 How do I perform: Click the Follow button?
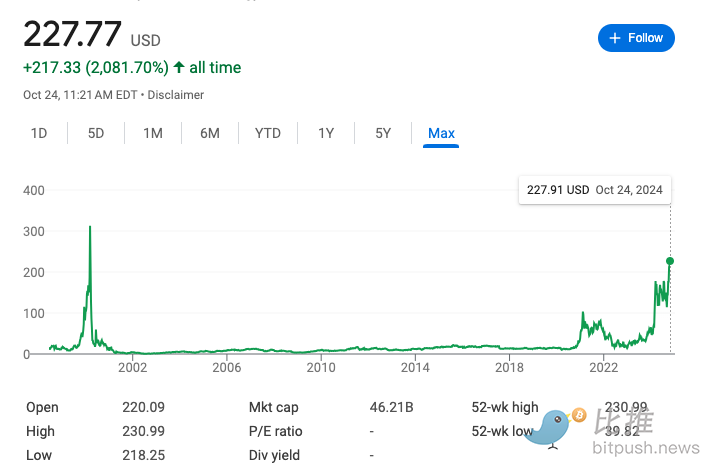point(636,38)
